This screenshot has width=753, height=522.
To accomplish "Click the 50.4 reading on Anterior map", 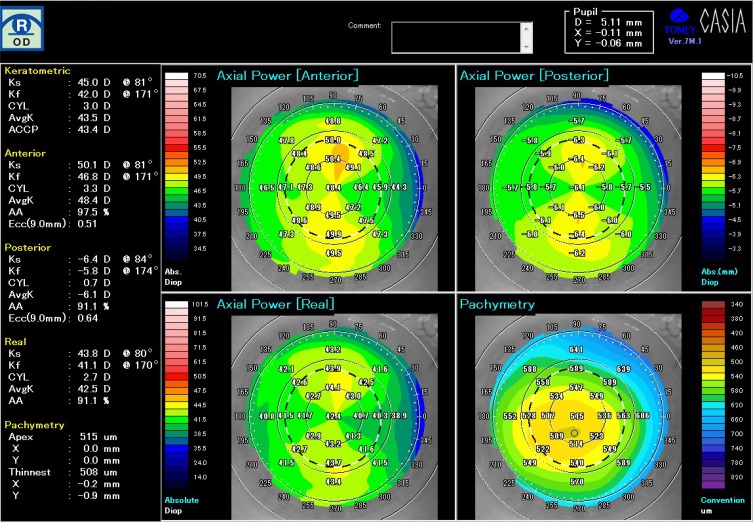I will (x=333, y=158).
